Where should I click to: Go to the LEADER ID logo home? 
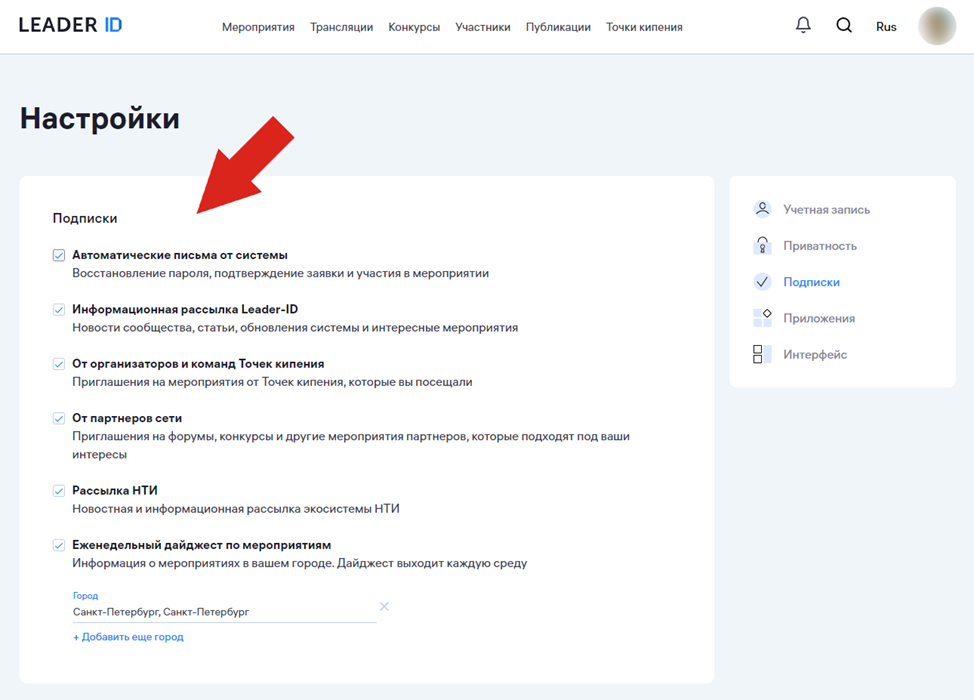pyautogui.click(x=70, y=26)
